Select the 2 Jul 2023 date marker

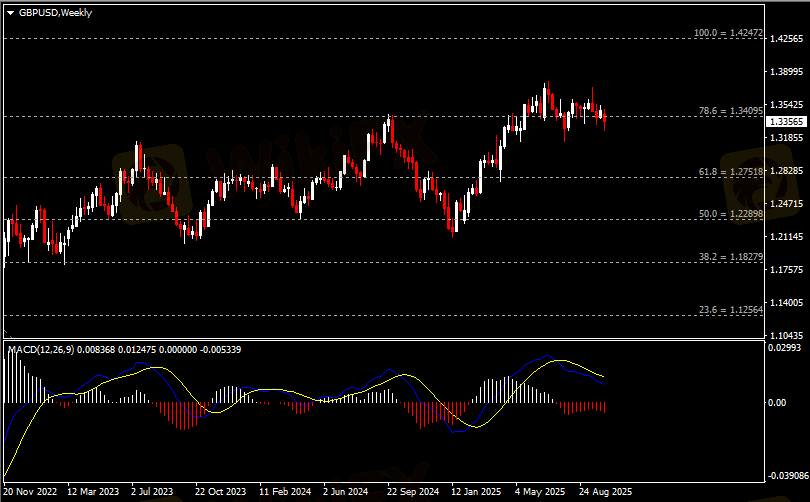point(152,492)
